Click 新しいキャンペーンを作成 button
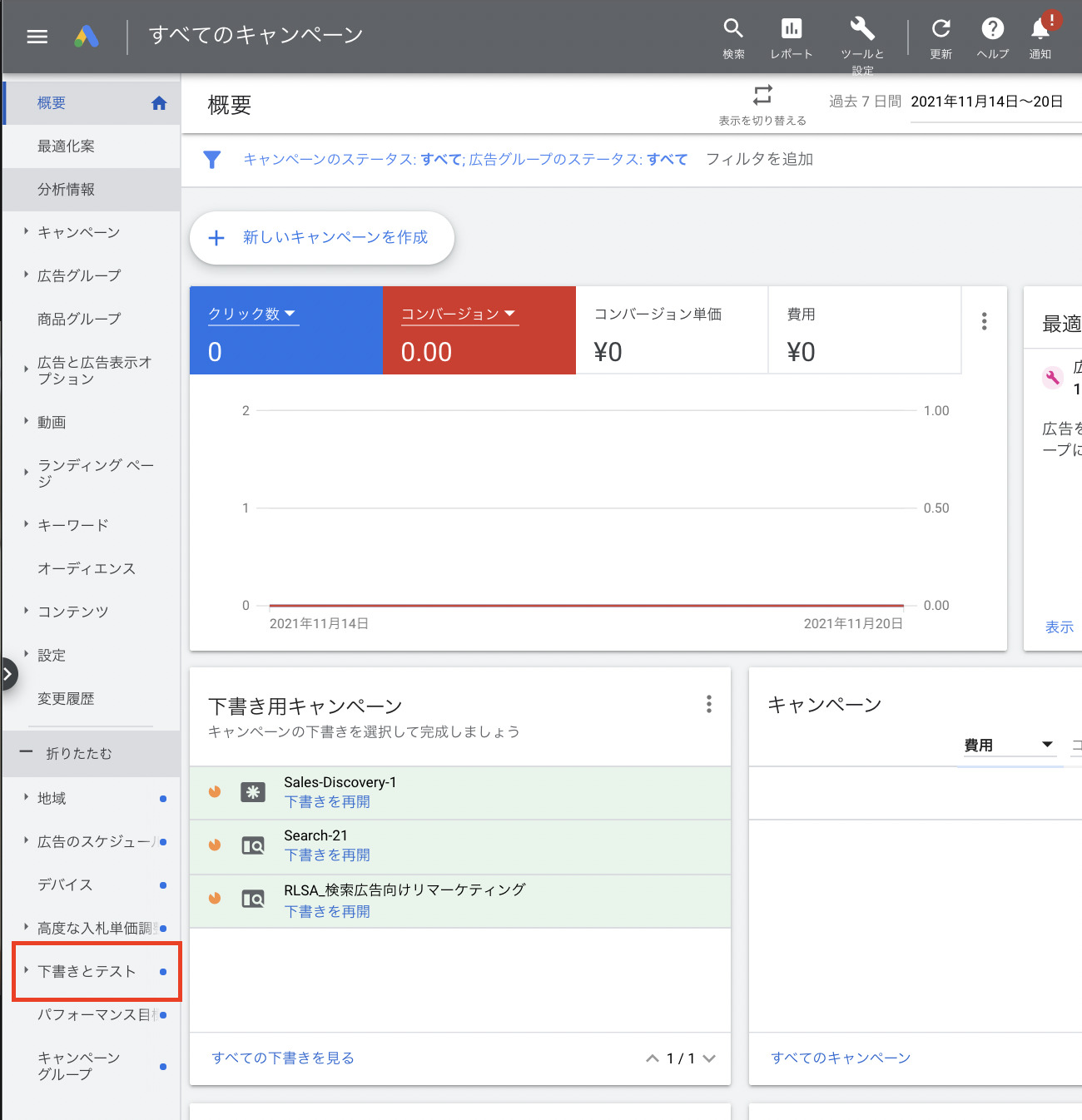This screenshot has width=1082, height=1120. 321,238
